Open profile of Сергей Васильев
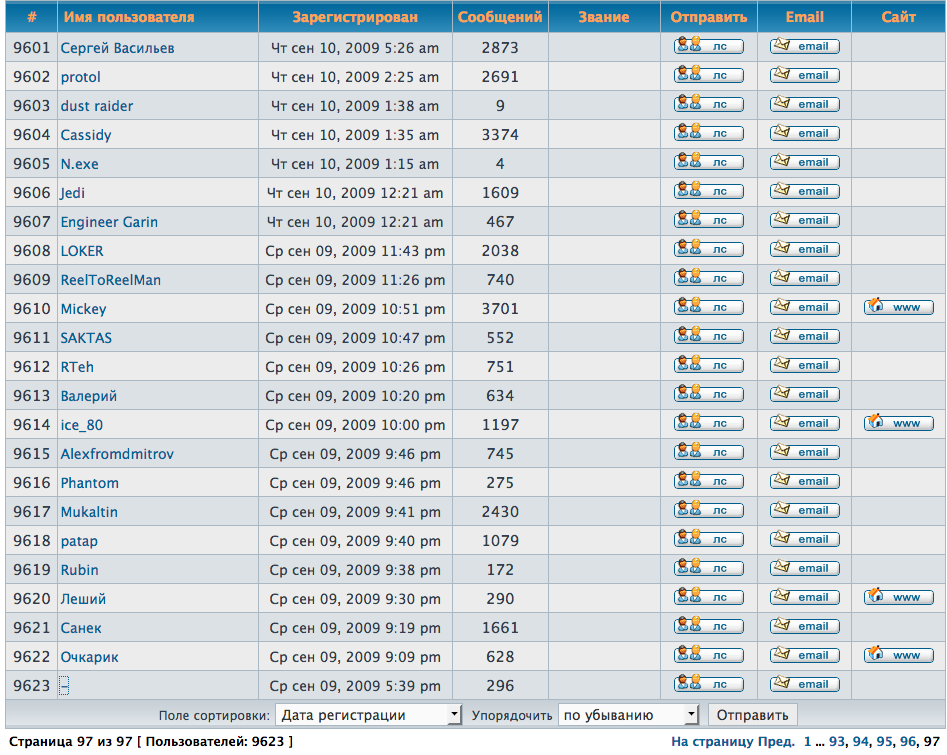Screen dimensions: 947x755 click(117, 48)
